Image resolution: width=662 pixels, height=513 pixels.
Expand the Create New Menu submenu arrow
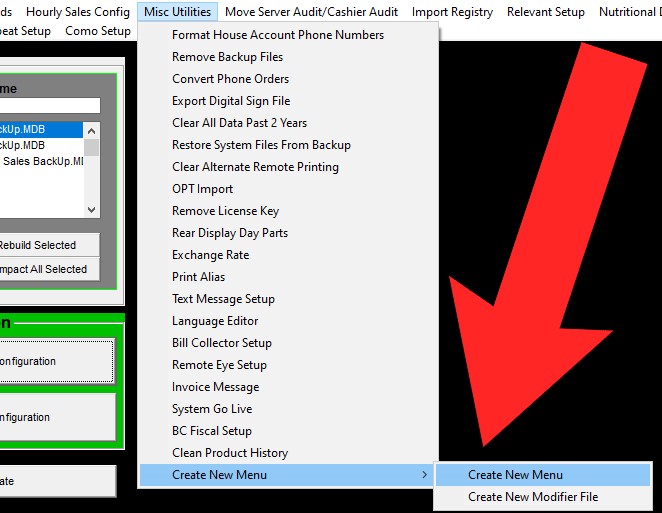point(425,475)
